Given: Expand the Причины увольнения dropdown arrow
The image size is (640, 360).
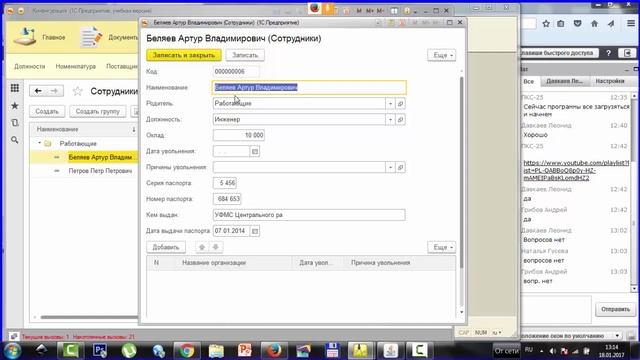Looking at the screenshot, I should click(x=390, y=167).
